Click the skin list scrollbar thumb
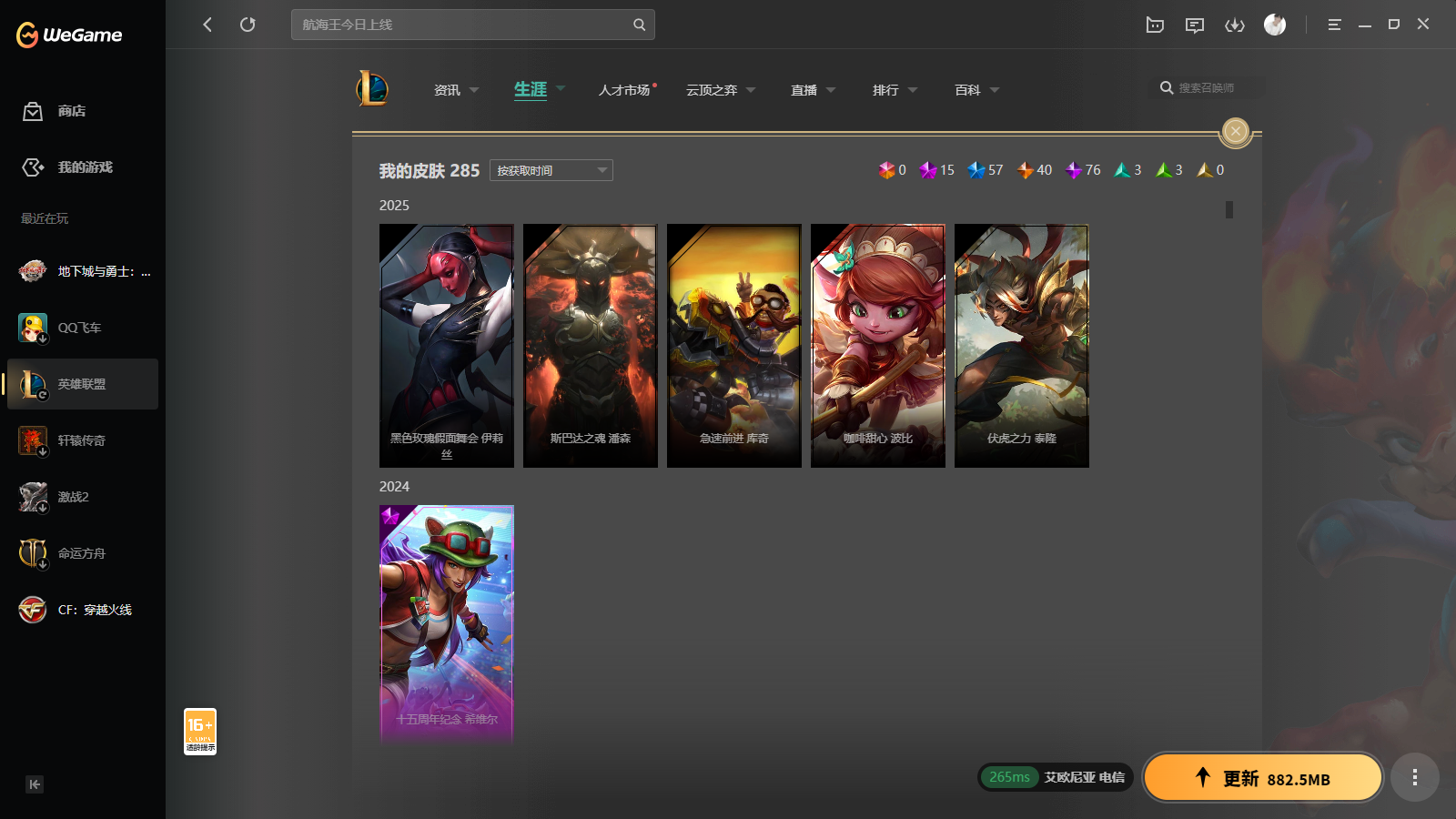The height and width of the screenshot is (819, 1456). tap(1229, 209)
